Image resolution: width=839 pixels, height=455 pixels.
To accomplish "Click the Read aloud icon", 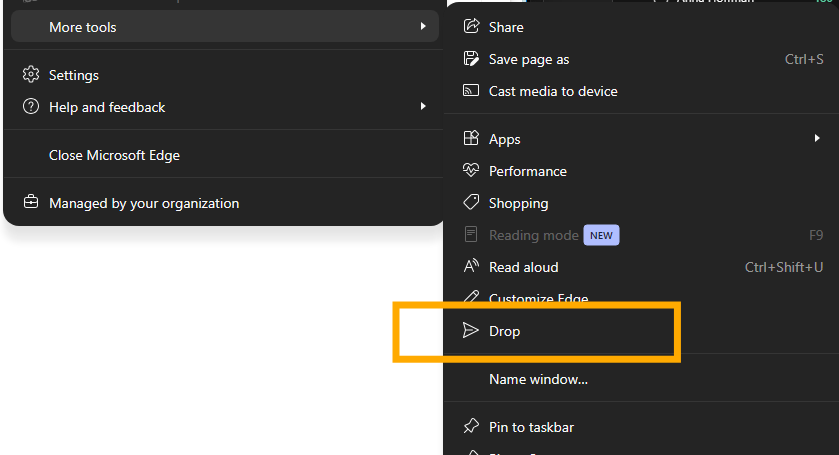I will 471,266.
